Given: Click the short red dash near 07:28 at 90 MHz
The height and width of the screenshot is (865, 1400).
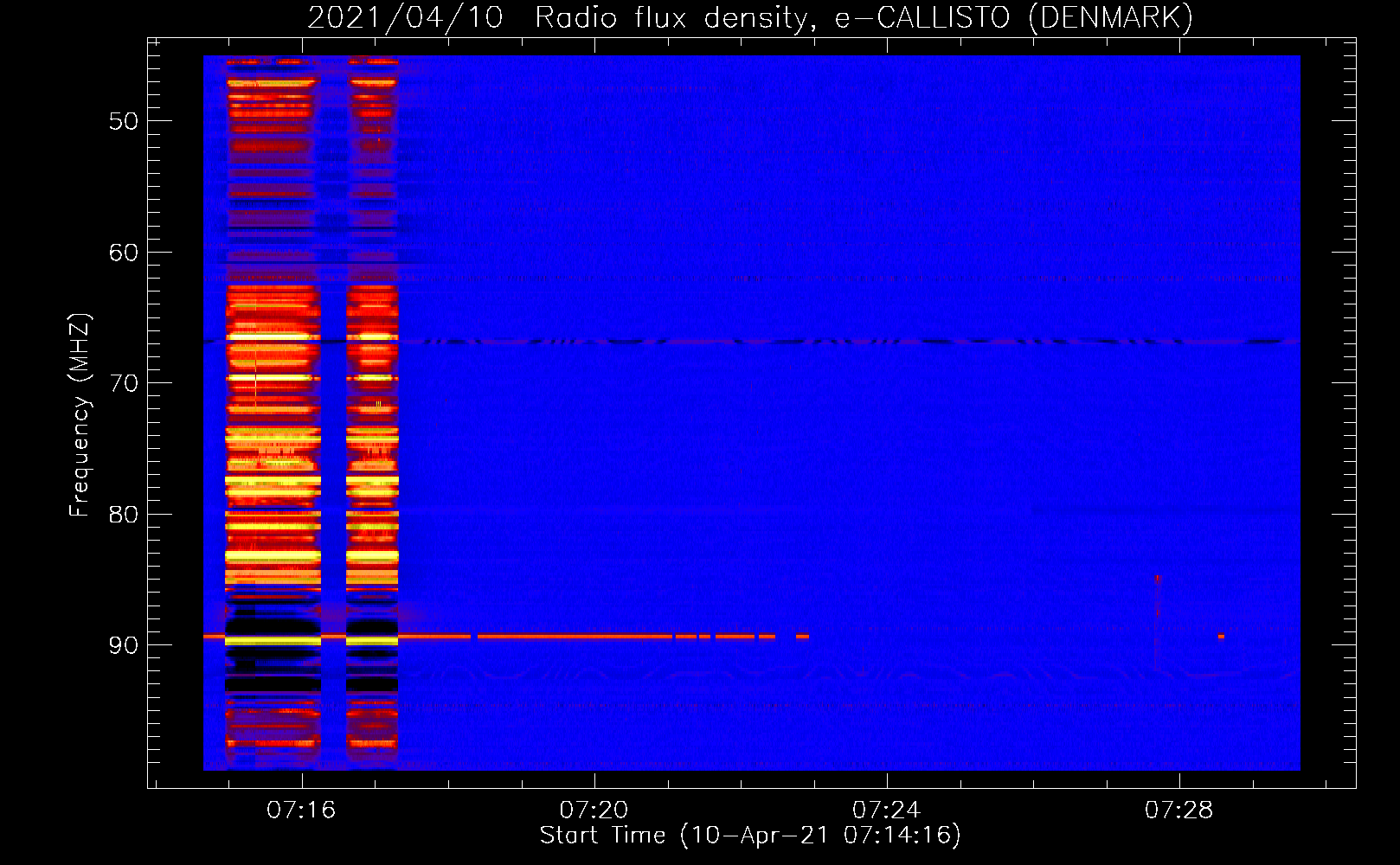Looking at the screenshot, I should (1221, 637).
